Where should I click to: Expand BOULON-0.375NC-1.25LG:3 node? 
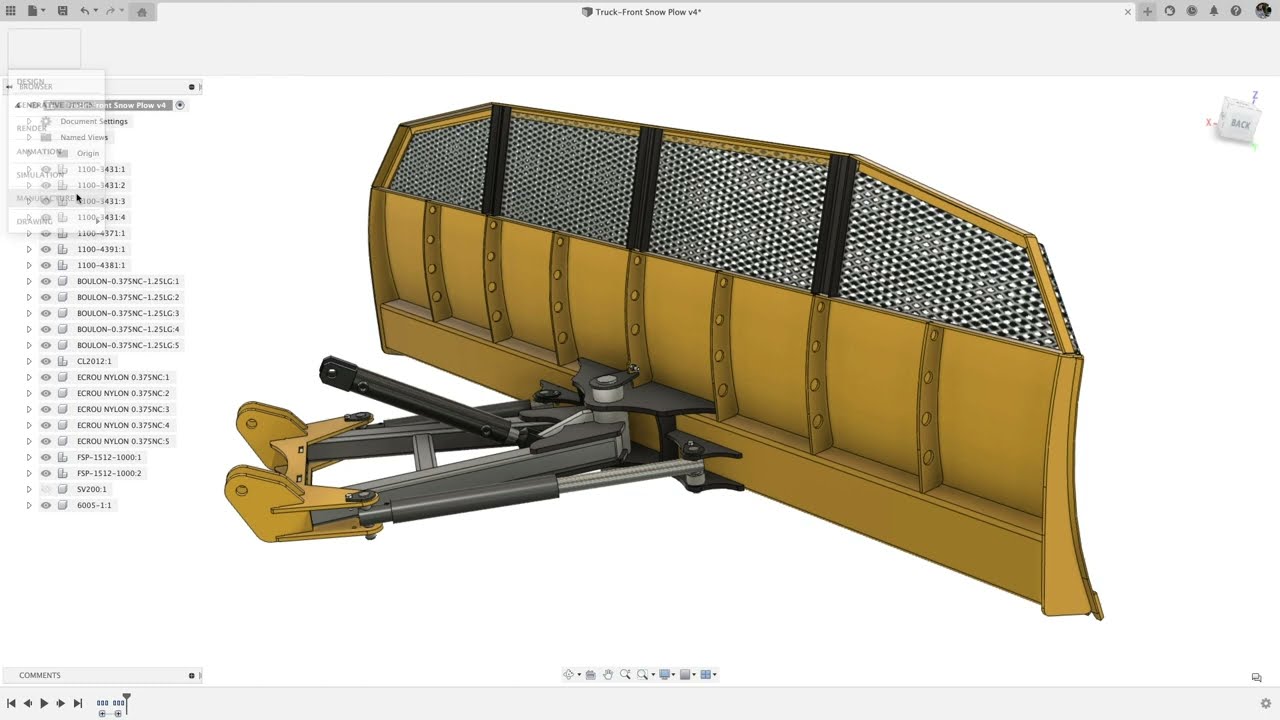click(x=29, y=313)
